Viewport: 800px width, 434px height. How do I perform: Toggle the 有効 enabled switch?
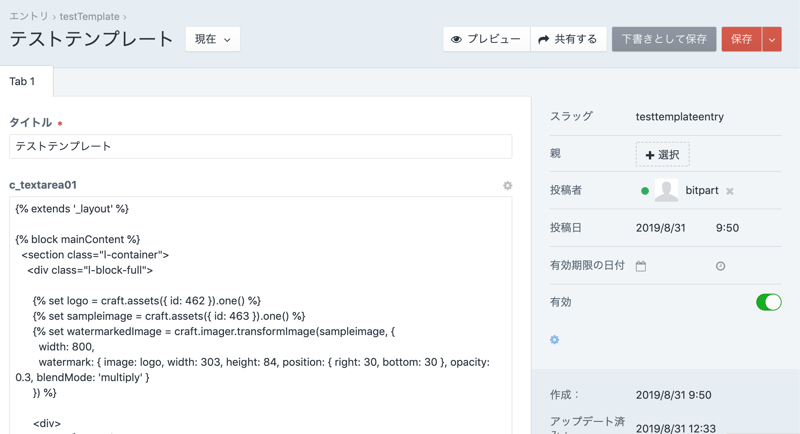click(x=768, y=302)
